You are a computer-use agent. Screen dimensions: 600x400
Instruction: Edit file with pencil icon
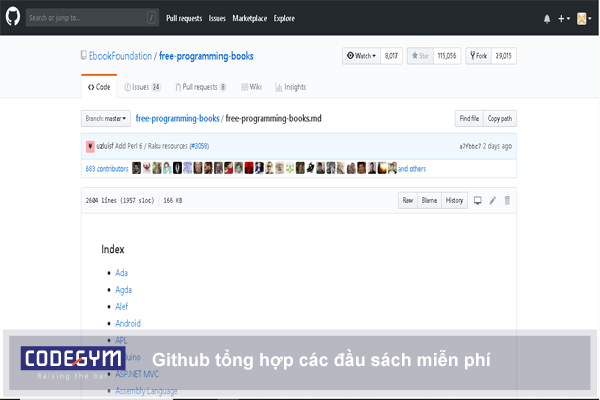[x=492, y=200]
